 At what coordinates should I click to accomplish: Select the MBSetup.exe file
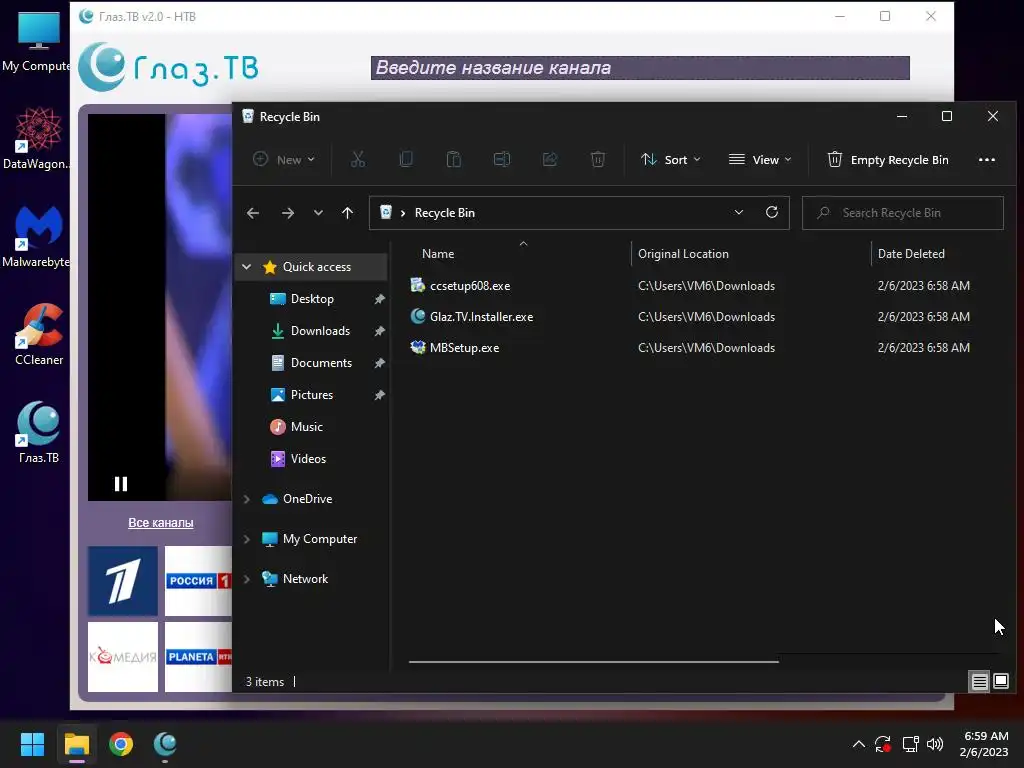(x=464, y=347)
